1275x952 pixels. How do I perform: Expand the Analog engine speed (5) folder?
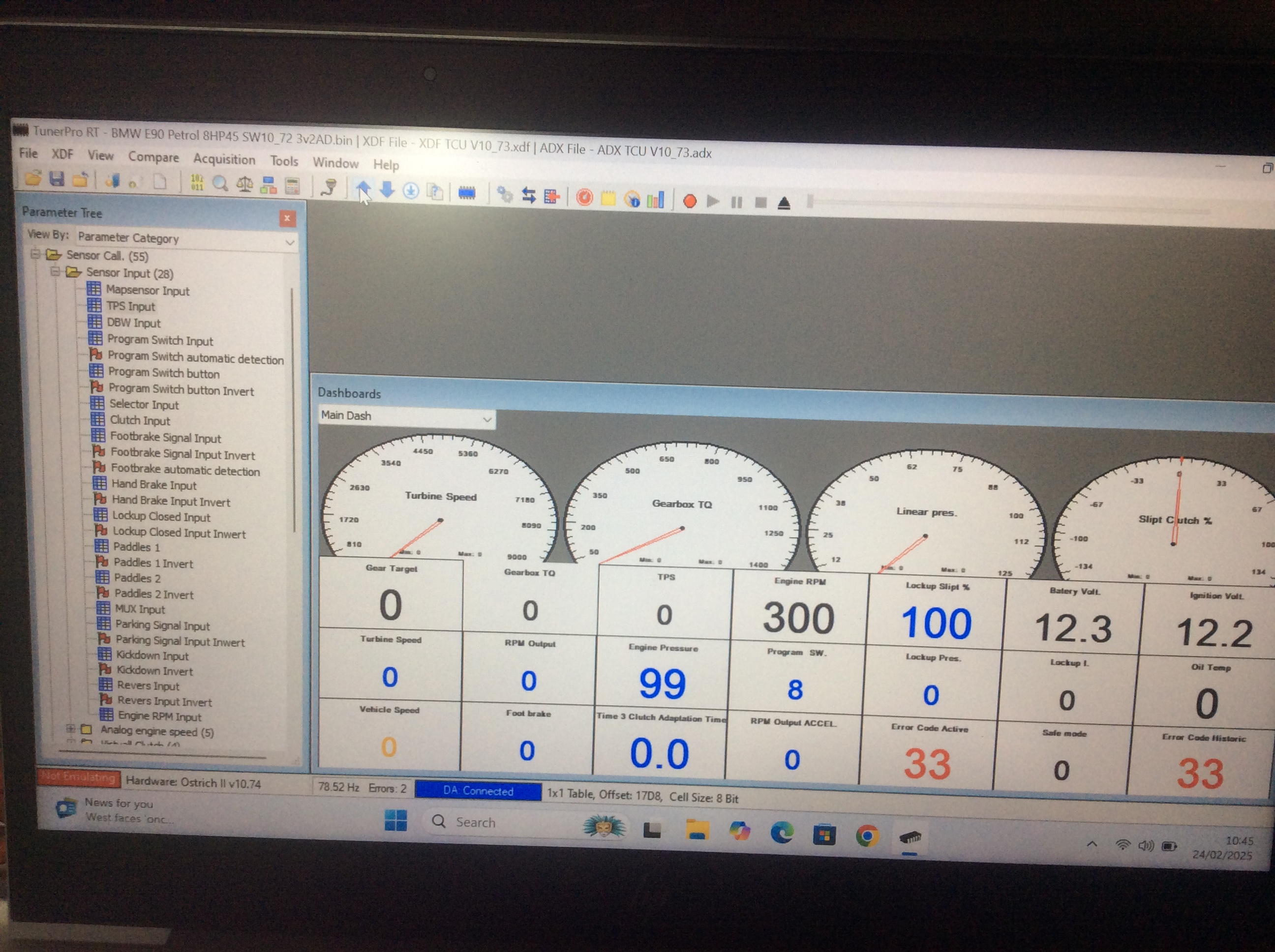pyautogui.click(x=70, y=728)
